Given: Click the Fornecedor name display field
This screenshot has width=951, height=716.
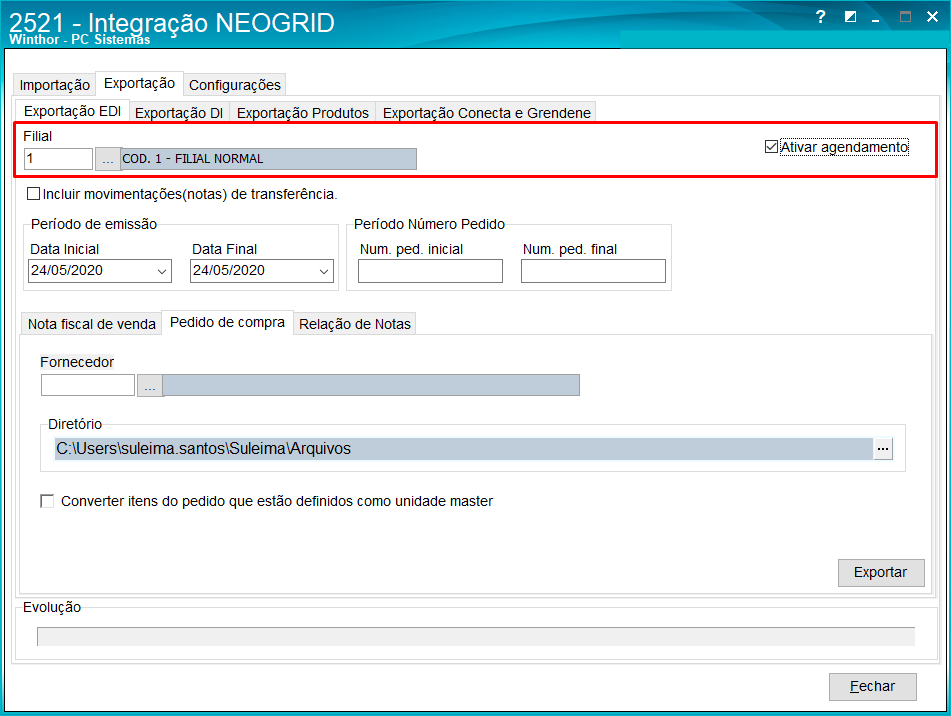Looking at the screenshot, I should 371,386.
